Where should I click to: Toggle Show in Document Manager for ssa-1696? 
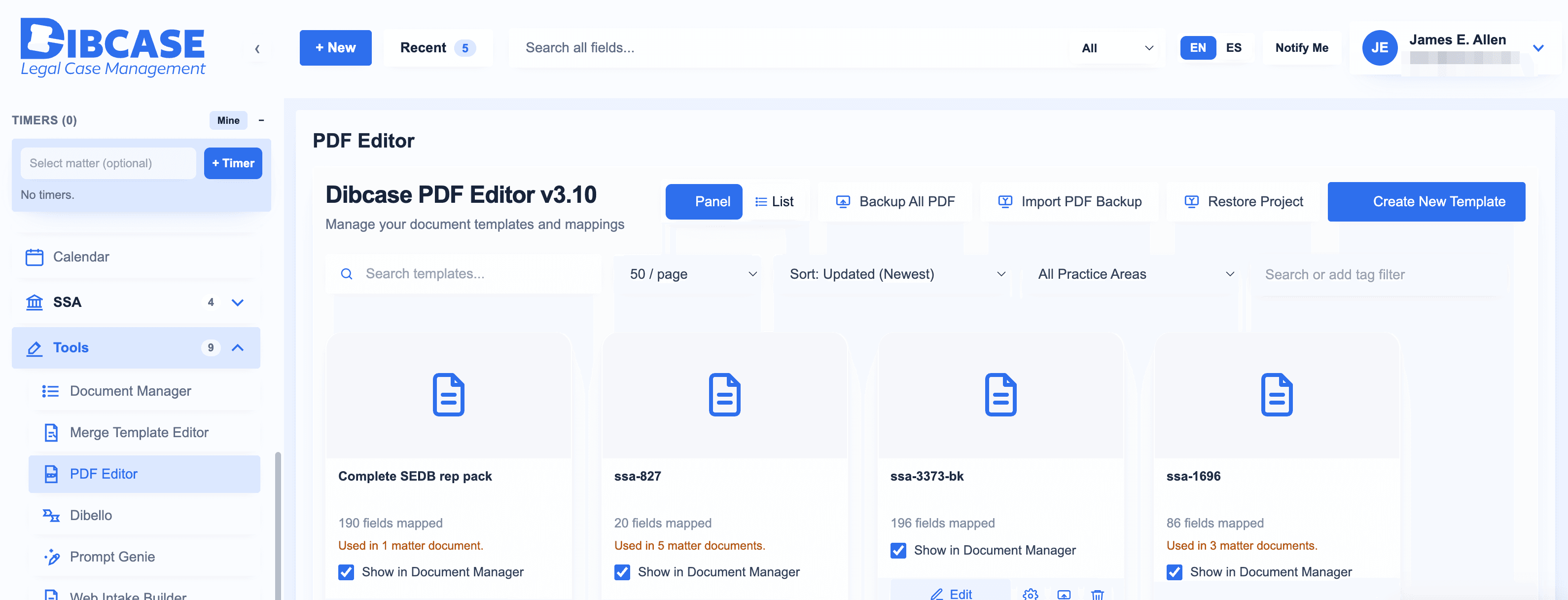point(1174,572)
